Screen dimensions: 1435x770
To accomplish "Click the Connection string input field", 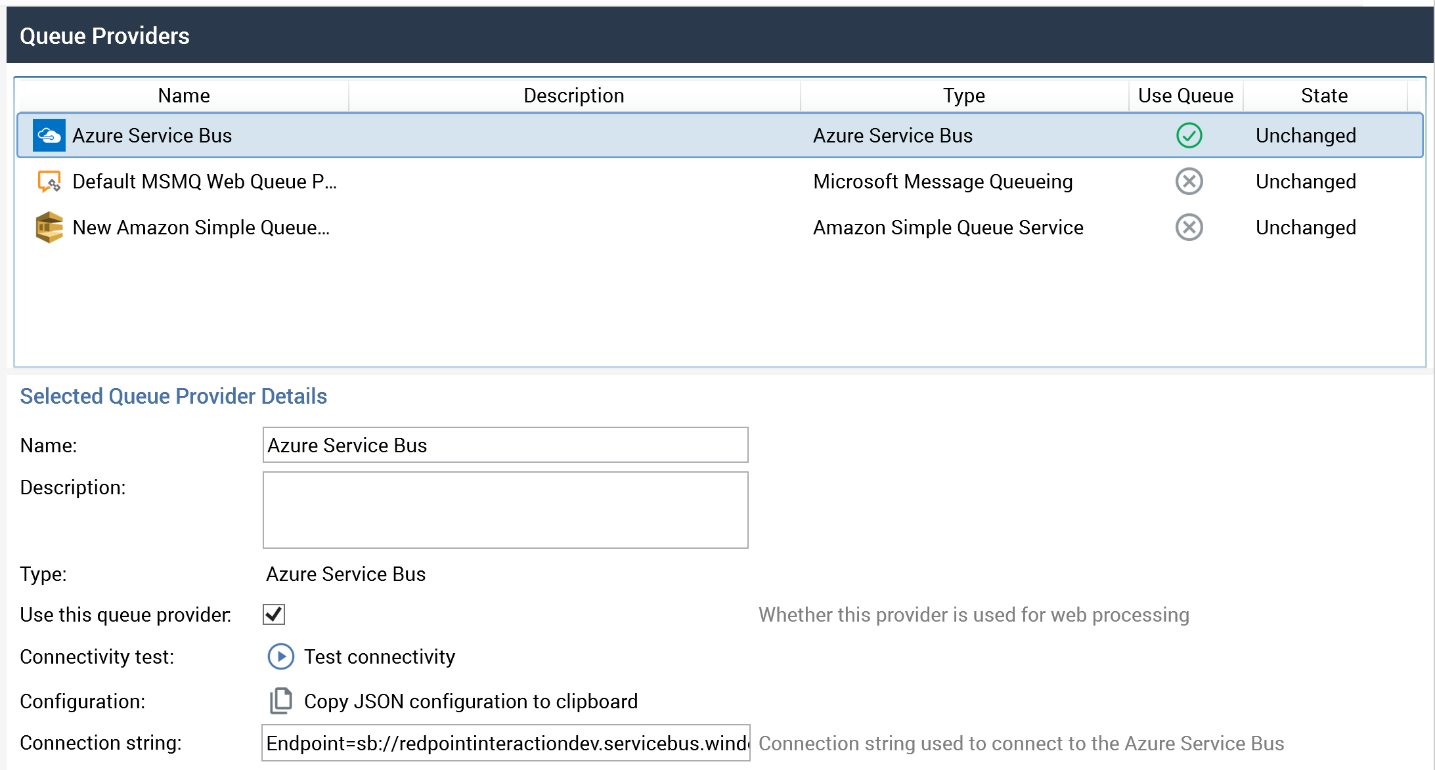I will coord(505,743).
